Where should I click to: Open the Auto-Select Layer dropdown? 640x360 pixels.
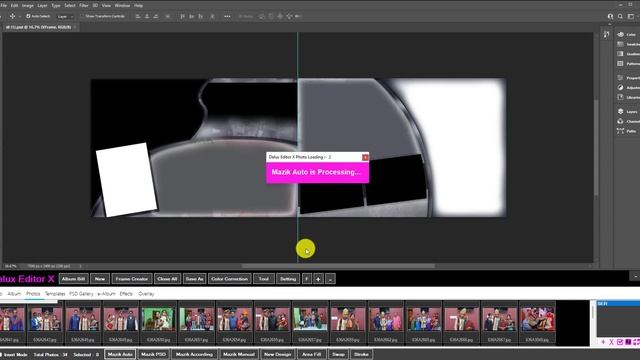point(65,16)
